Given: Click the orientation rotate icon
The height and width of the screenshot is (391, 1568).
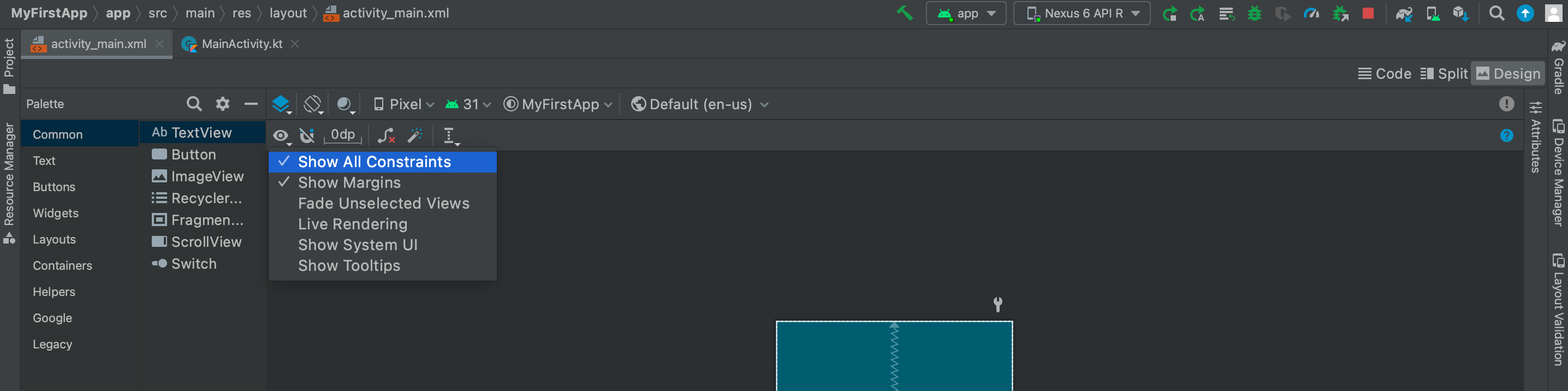Looking at the screenshot, I should pyautogui.click(x=313, y=104).
